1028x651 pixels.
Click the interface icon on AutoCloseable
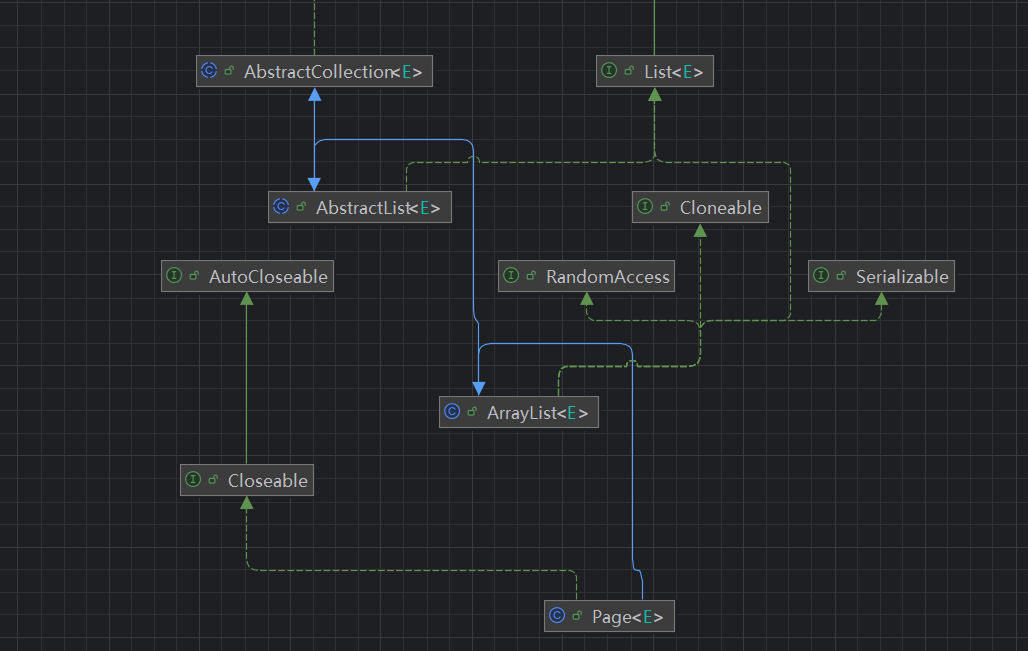click(174, 275)
